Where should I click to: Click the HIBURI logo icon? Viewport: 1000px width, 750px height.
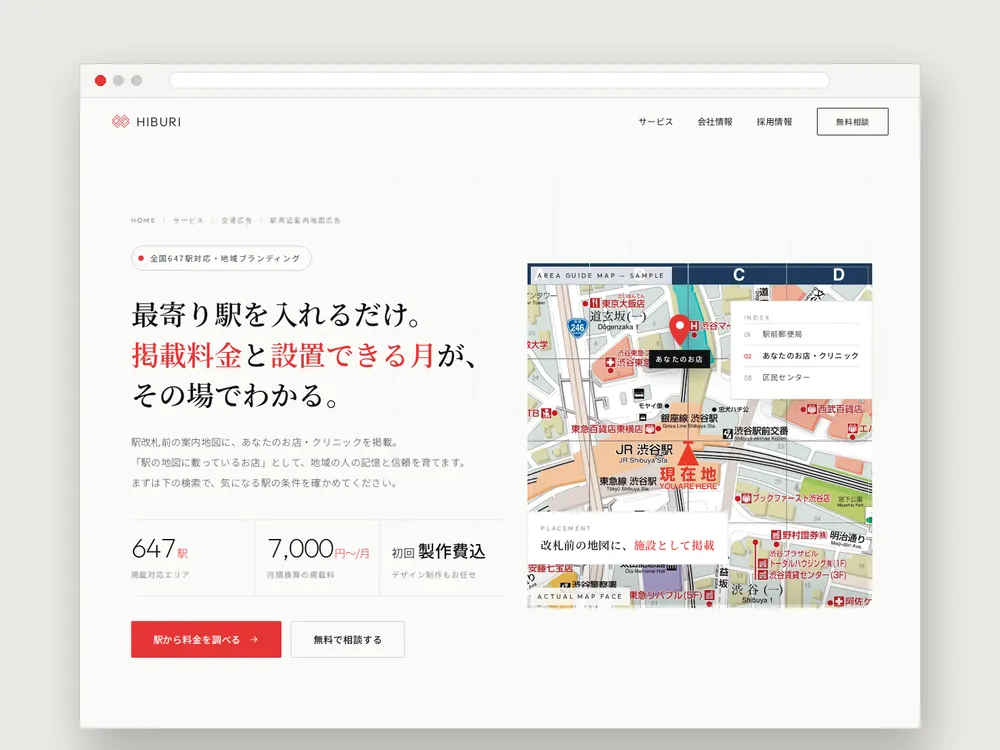pos(121,121)
